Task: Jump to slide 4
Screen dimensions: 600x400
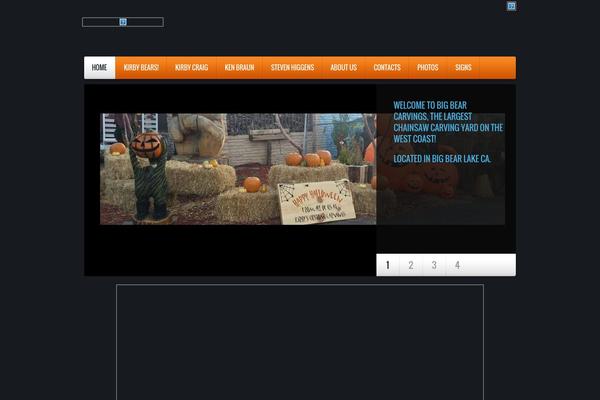Action: [x=457, y=265]
